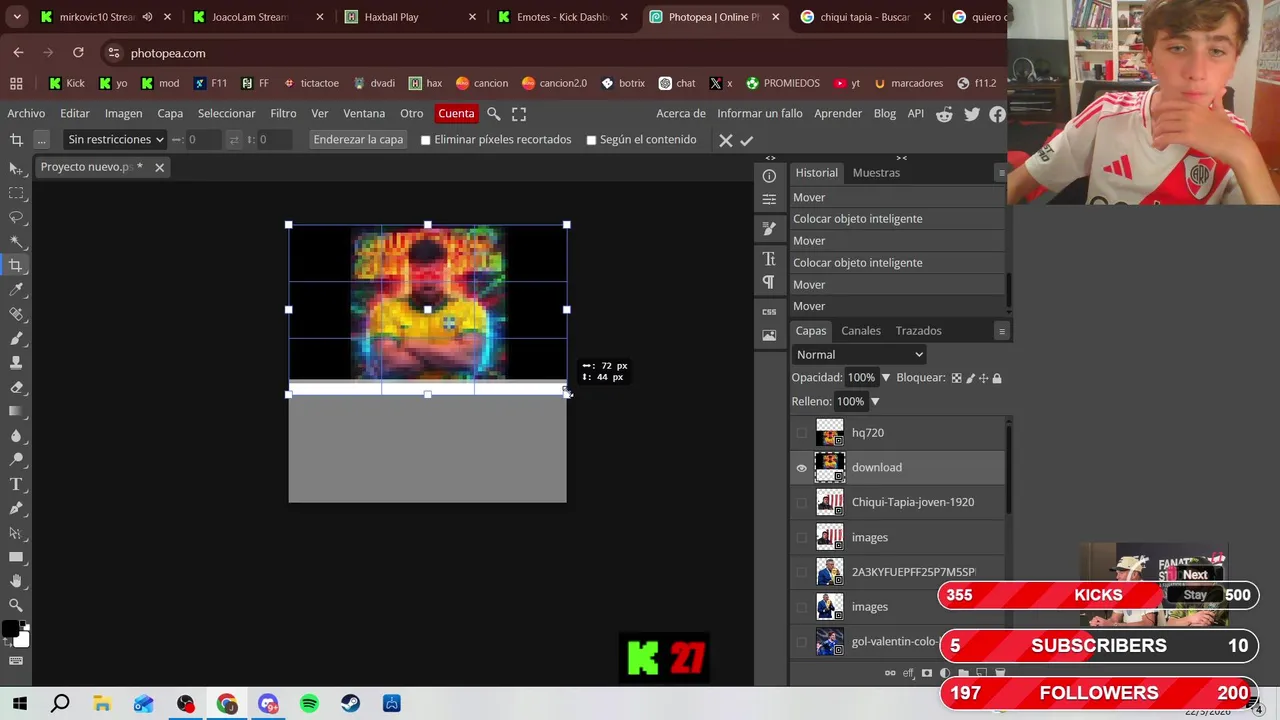Click the Cuenta button
Screen dimensions: 1280x720
coord(456,114)
